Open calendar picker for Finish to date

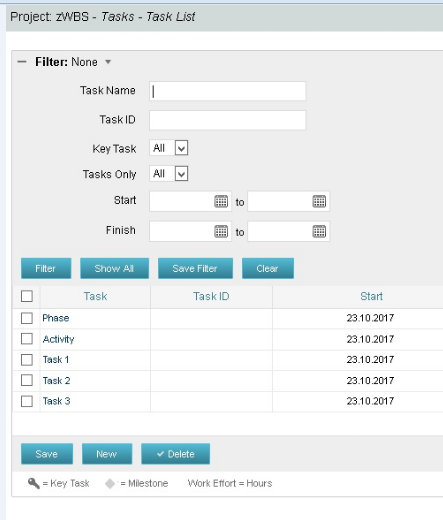[319, 231]
